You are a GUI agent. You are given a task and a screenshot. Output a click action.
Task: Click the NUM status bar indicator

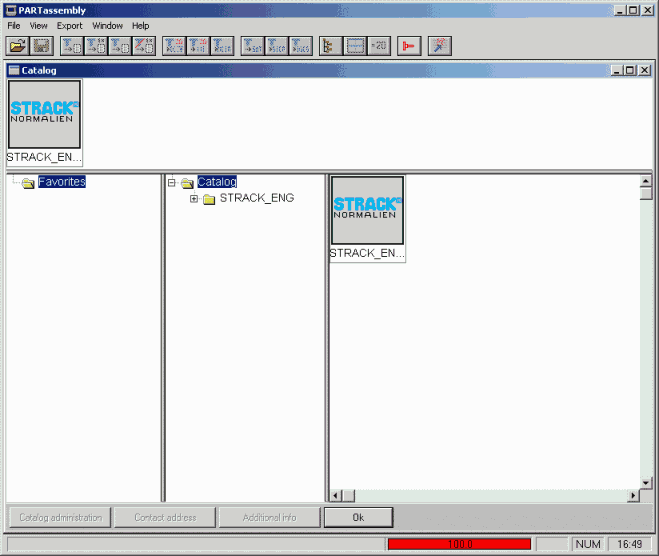(x=588, y=544)
